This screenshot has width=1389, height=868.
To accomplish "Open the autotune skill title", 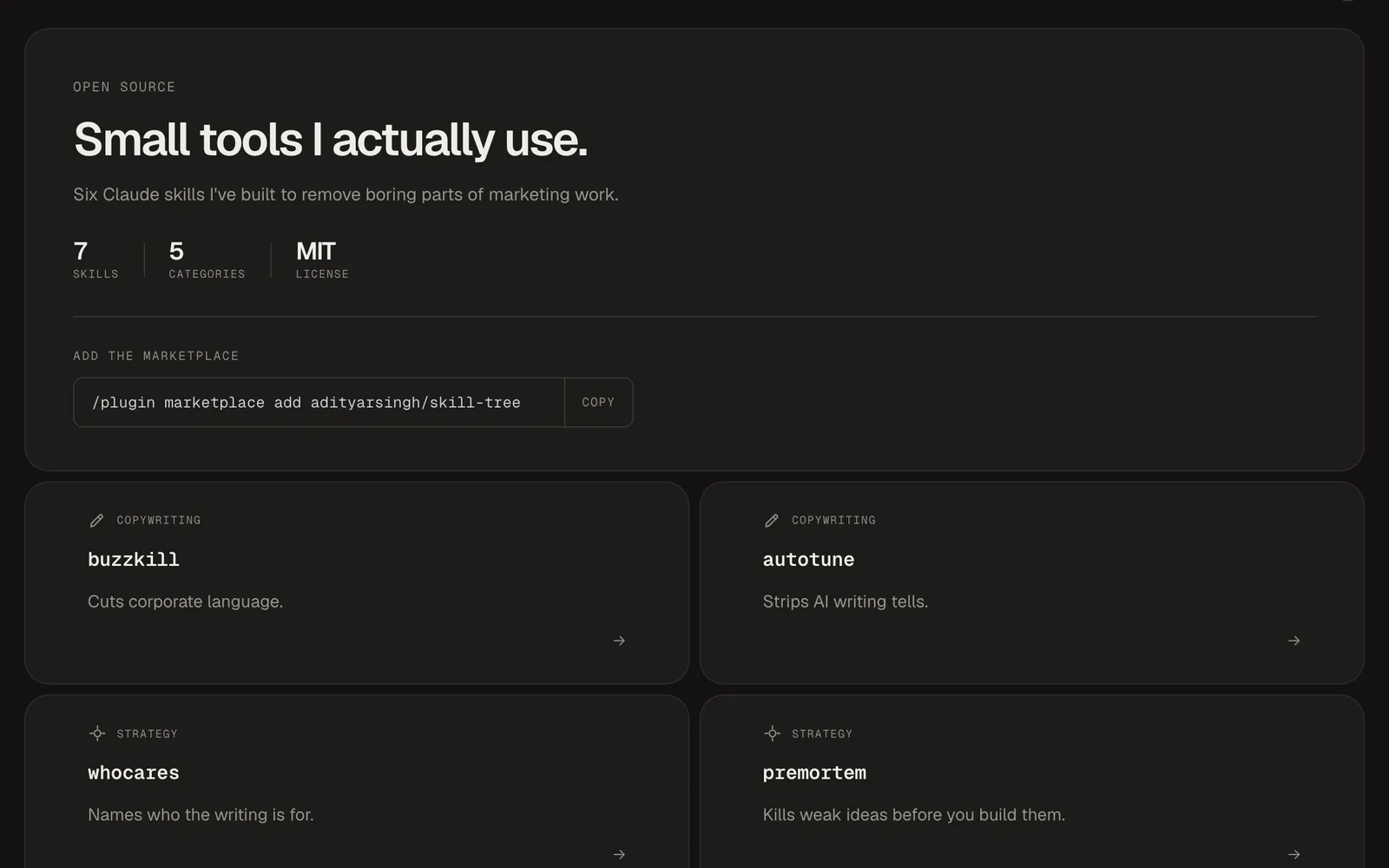I will click(808, 560).
